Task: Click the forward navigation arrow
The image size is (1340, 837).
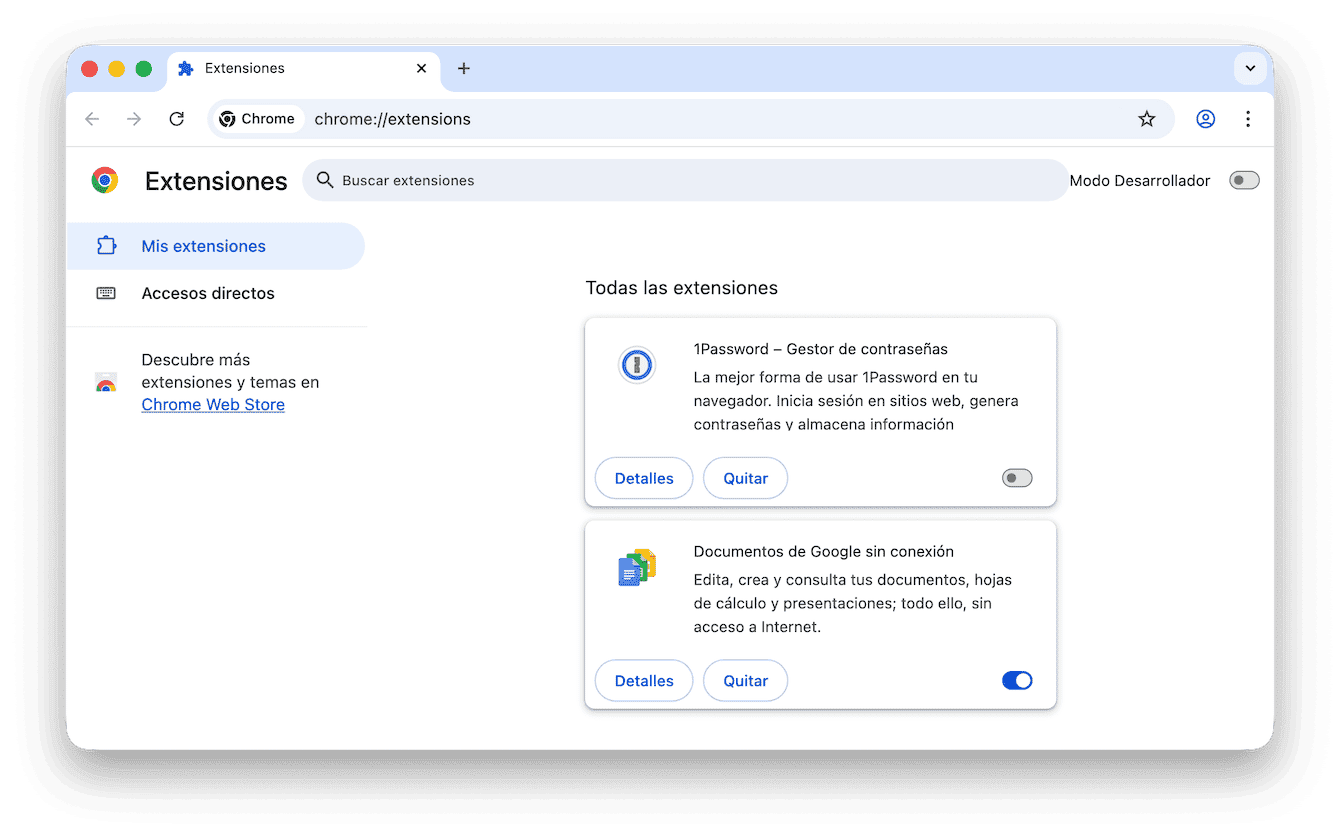Action: point(134,119)
